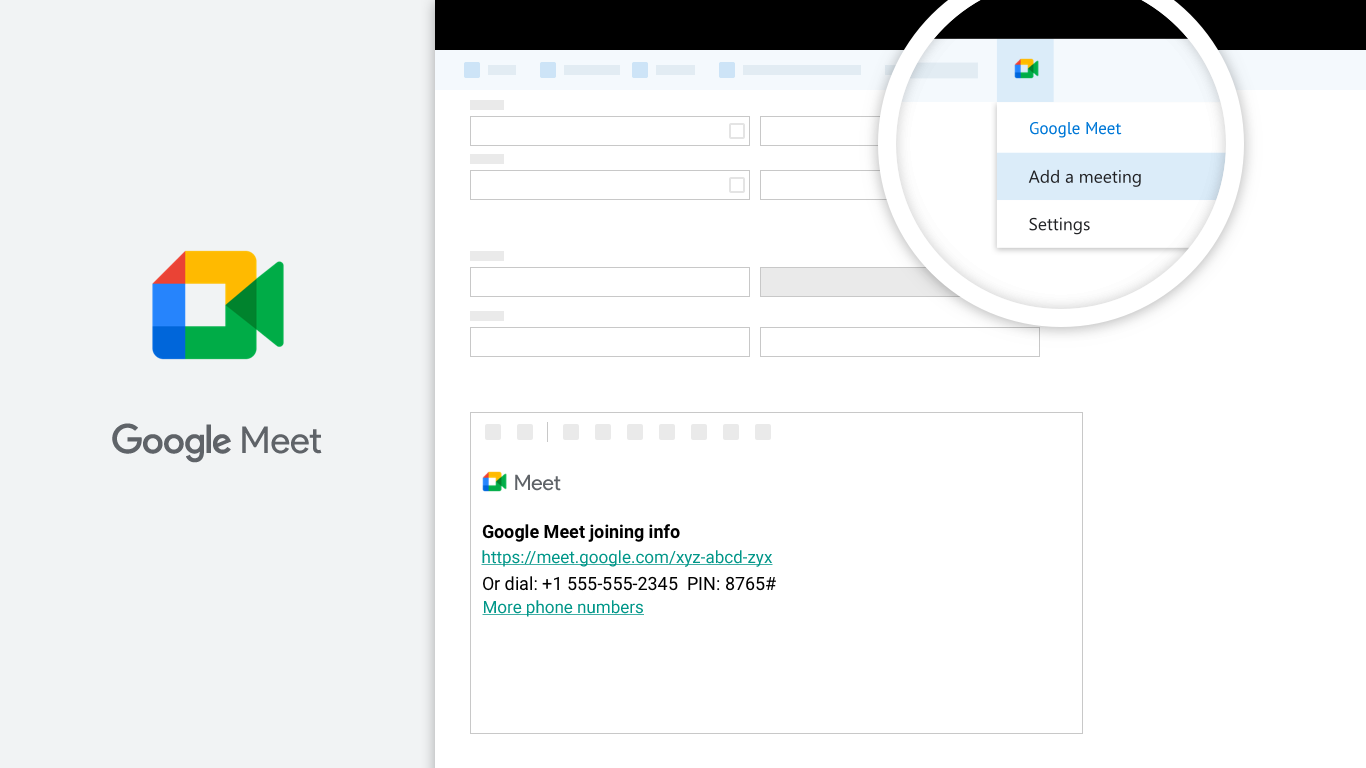Image resolution: width=1366 pixels, height=768 pixels.
Task: Open the meet.google.com/xyz-abcd-zyx meeting link
Action: 627,557
